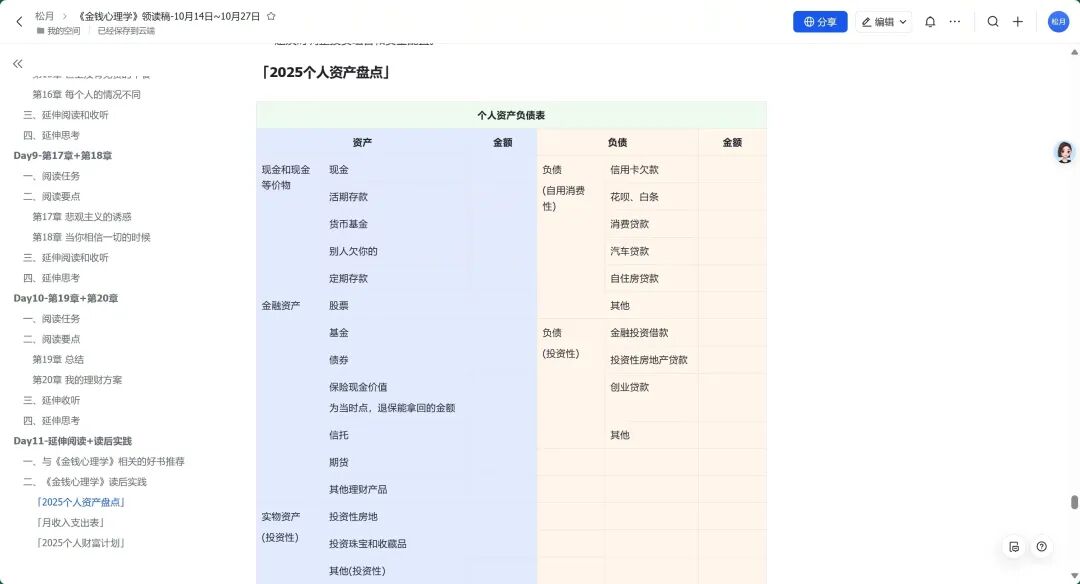Open the search magnifier
The height and width of the screenshot is (584, 1080).
coord(993,22)
